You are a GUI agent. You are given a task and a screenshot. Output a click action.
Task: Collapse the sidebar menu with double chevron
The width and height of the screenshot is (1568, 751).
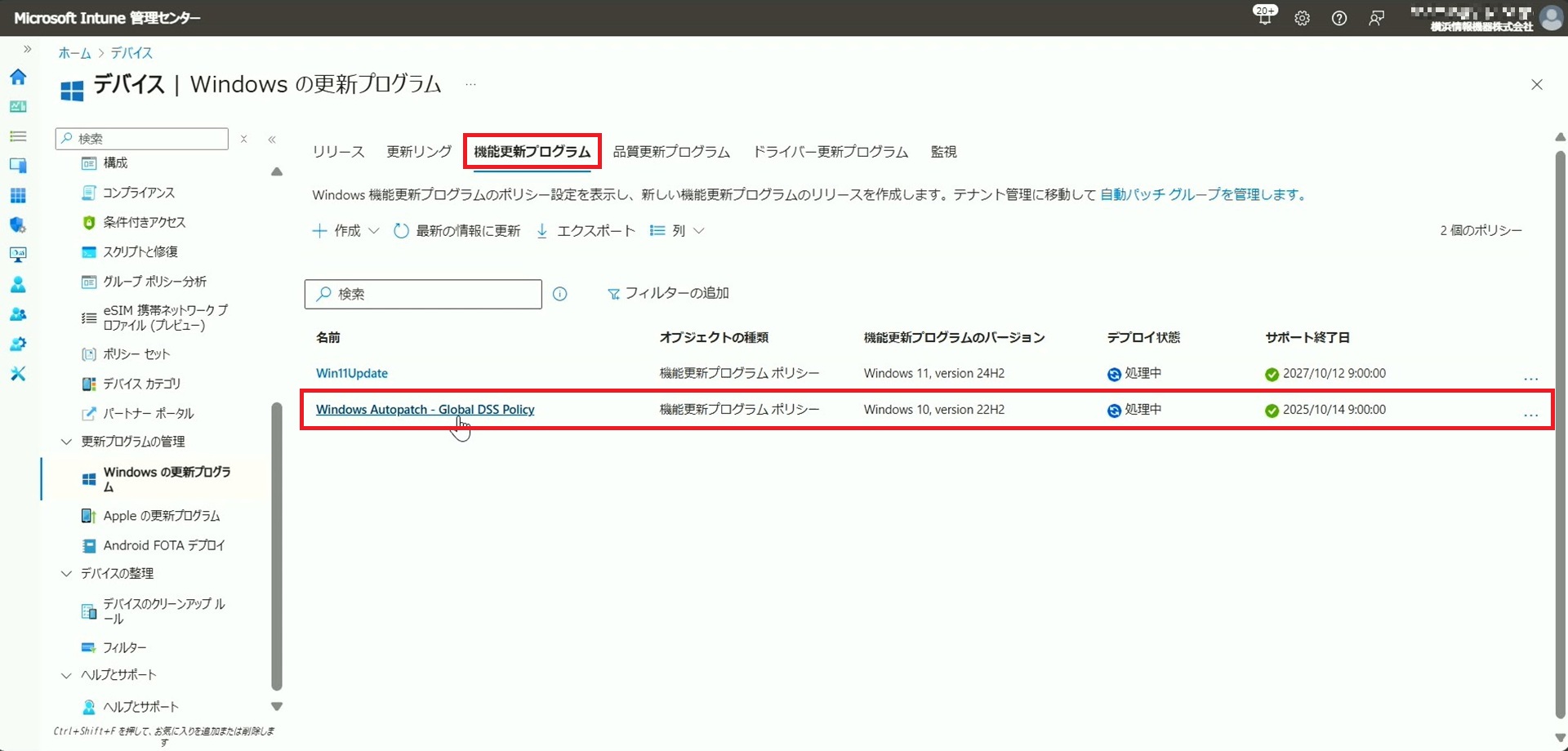click(272, 140)
